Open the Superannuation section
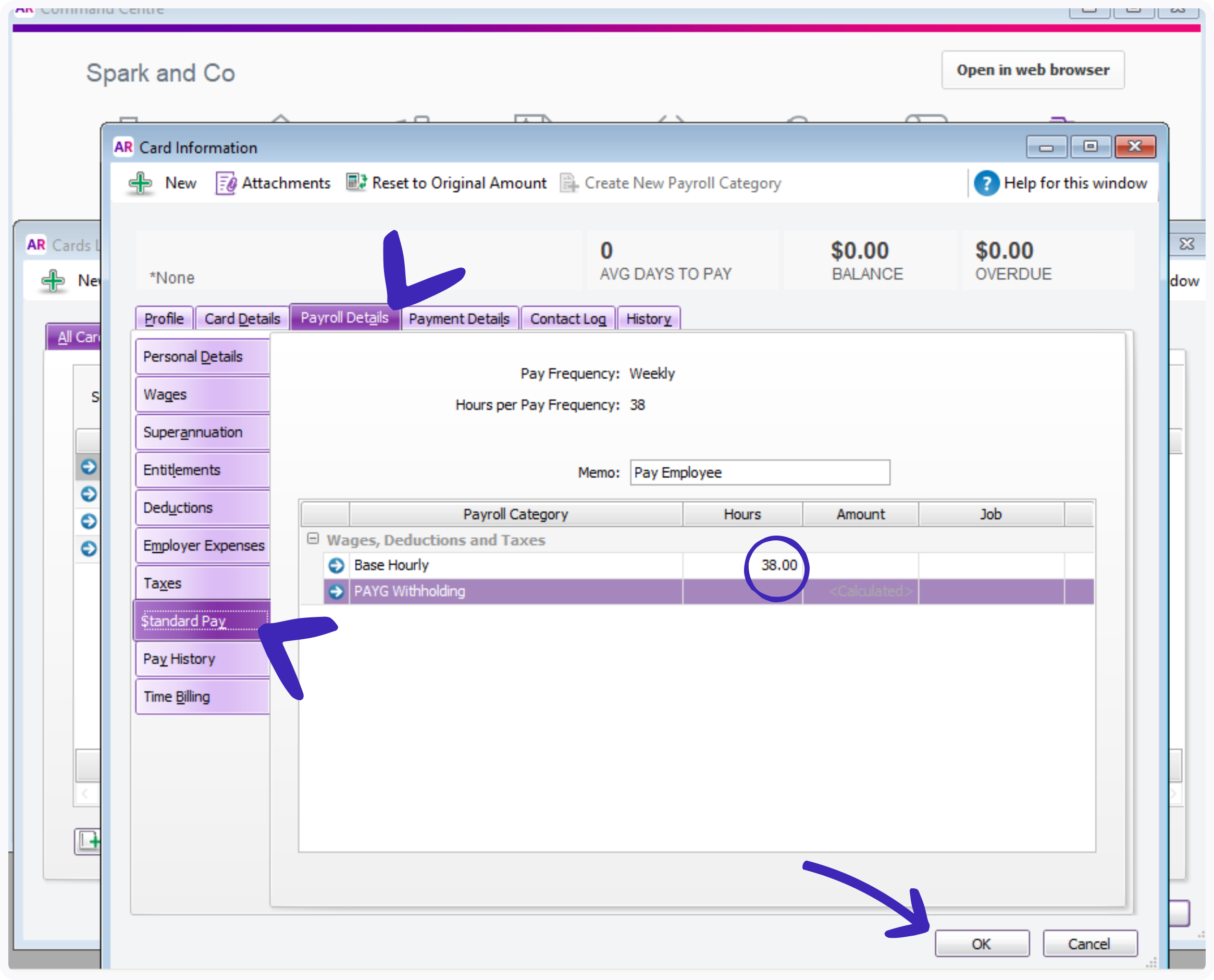 [x=202, y=432]
